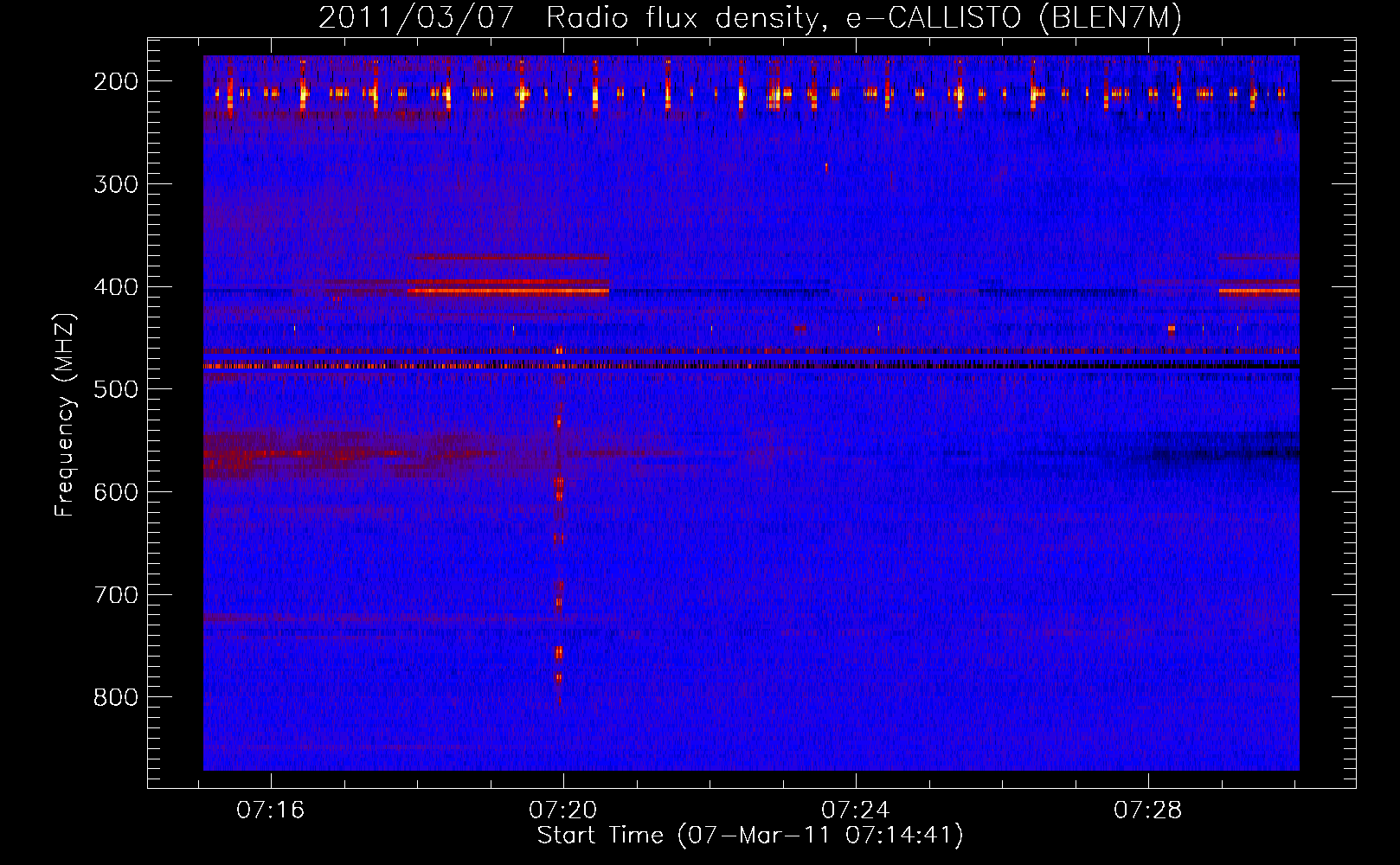
Task: Select the 300 frequency axis label
Action: tap(115, 184)
